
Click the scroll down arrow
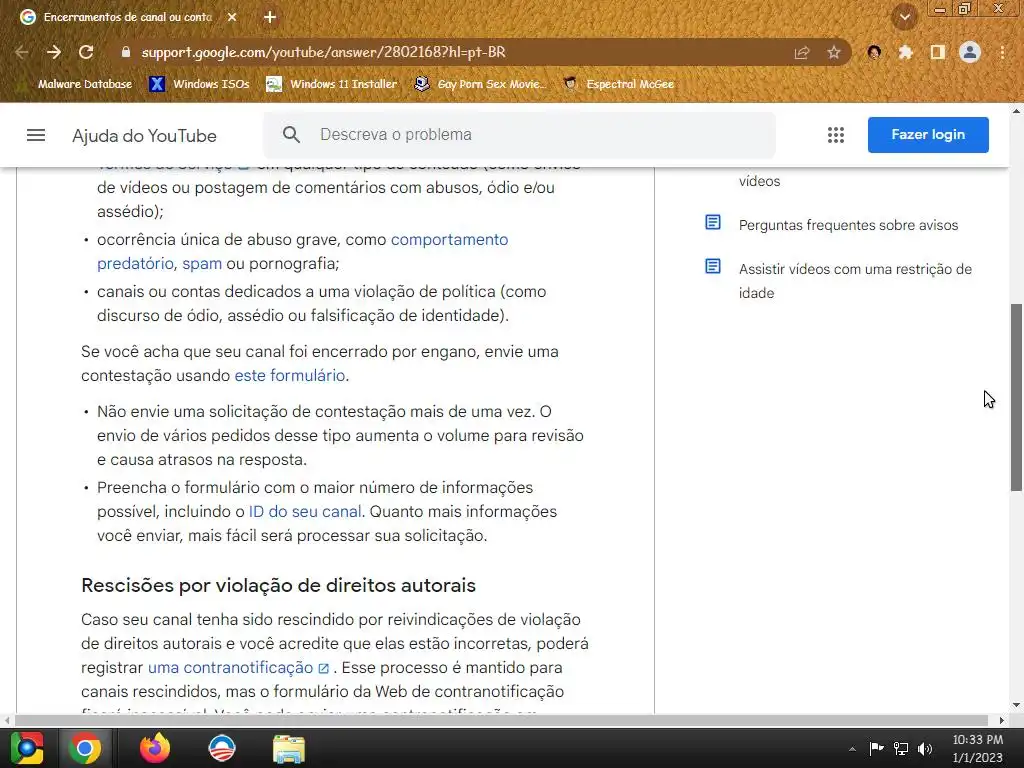pos(1016,705)
